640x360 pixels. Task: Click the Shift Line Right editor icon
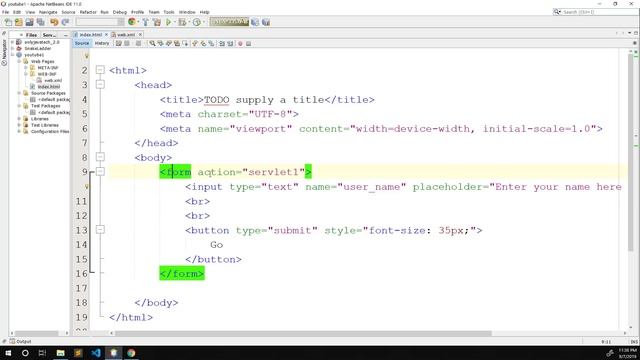[231, 43]
